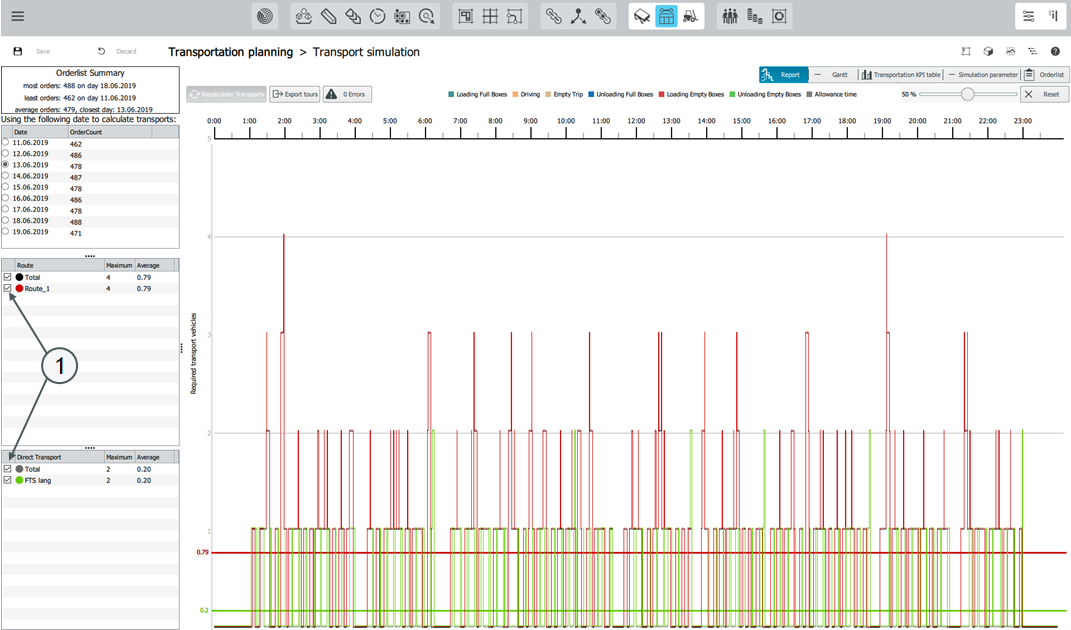Click the indented list tree icon
The width and height of the screenshot is (1071, 630).
click(x=1033, y=51)
